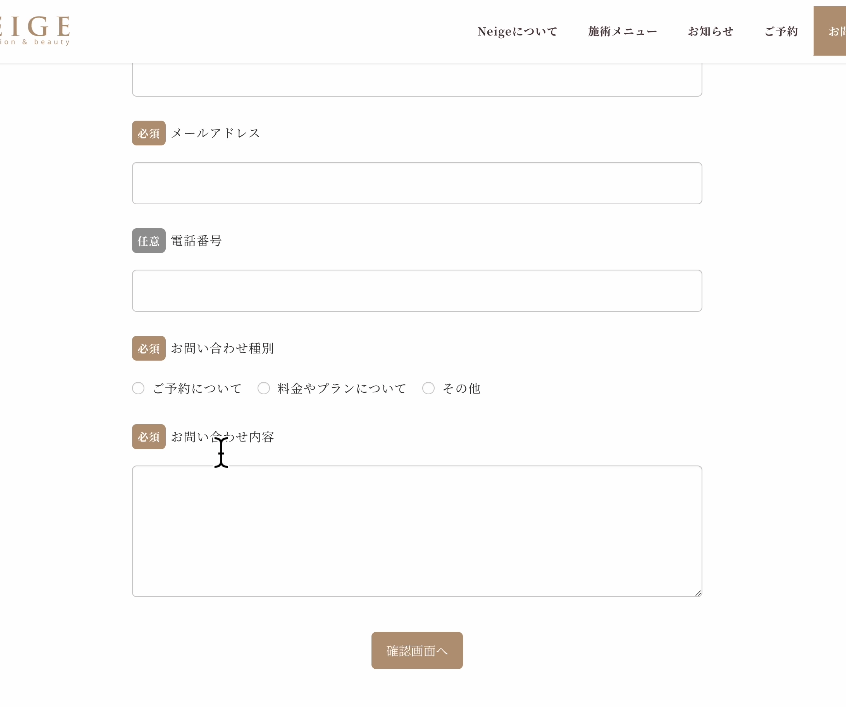Screen dimensions: 846x707
Task: Choose the その他 inquiry type
Action: tap(428, 388)
